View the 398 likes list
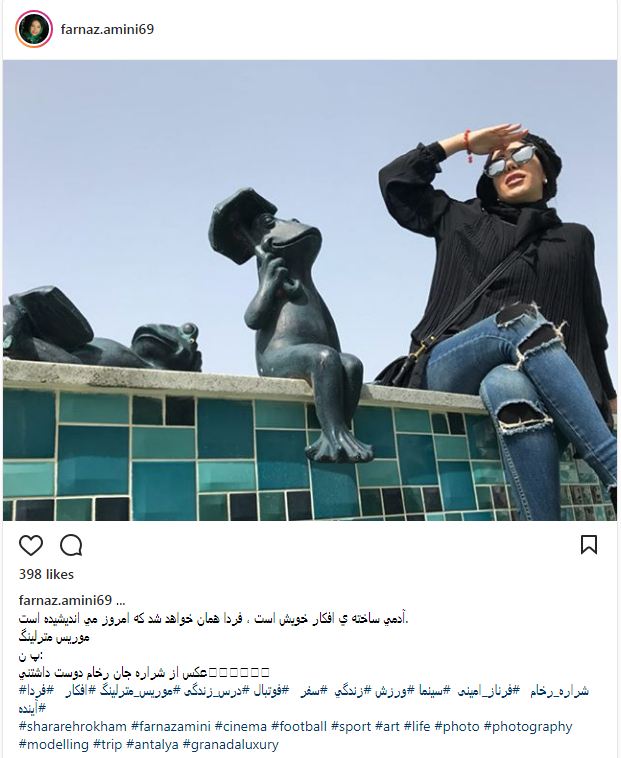Screen dimensions: 621x758 click(46, 574)
